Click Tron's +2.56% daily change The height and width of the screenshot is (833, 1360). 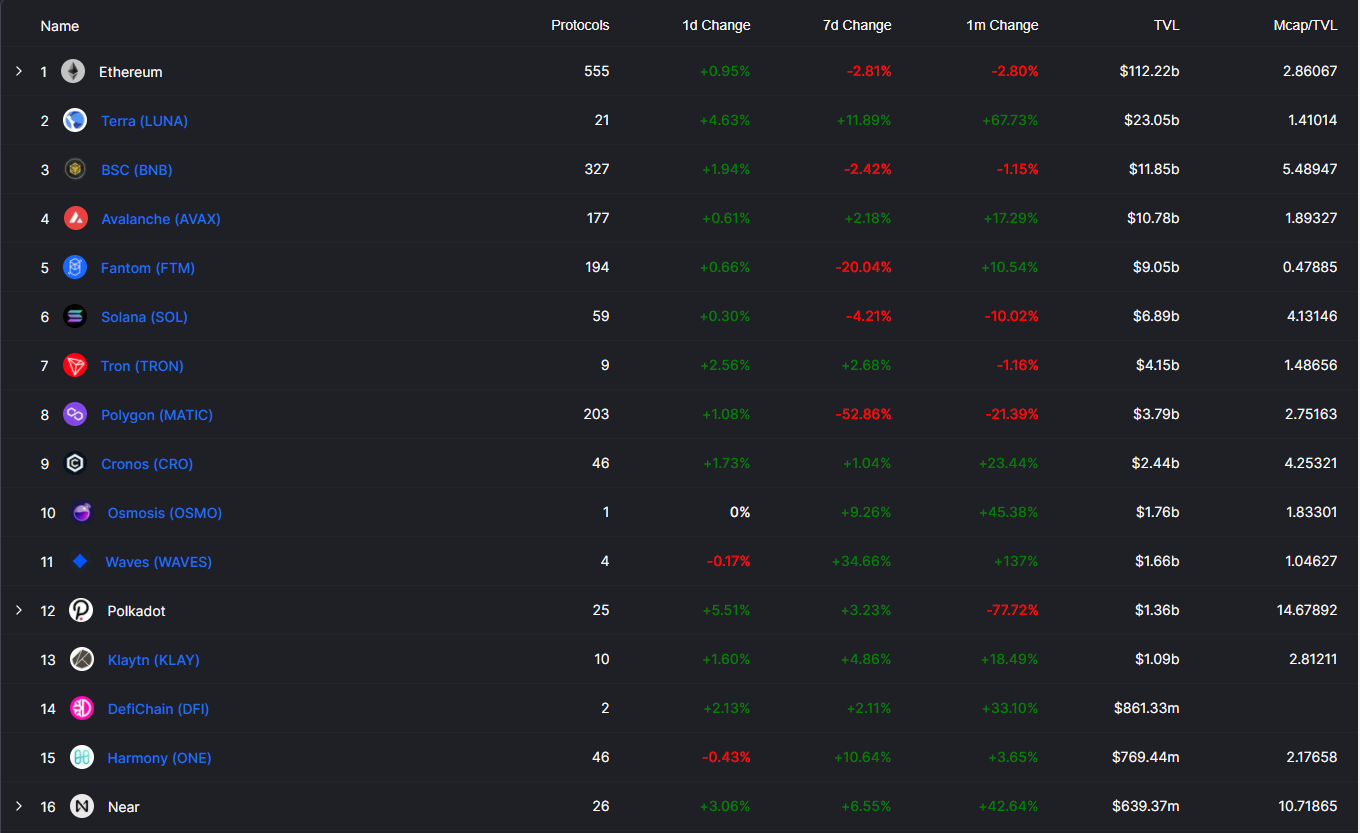pyautogui.click(x=726, y=365)
